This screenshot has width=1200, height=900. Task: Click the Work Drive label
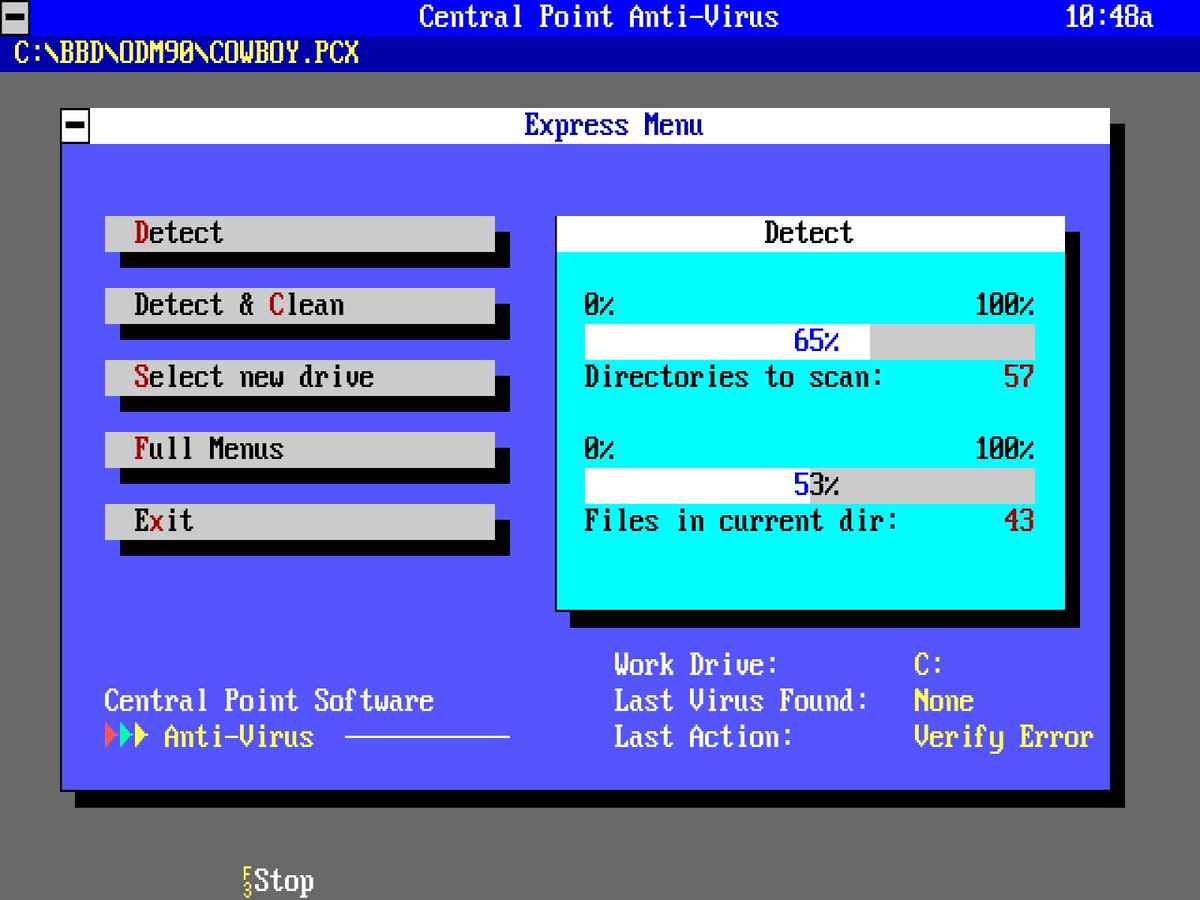click(697, 665)
